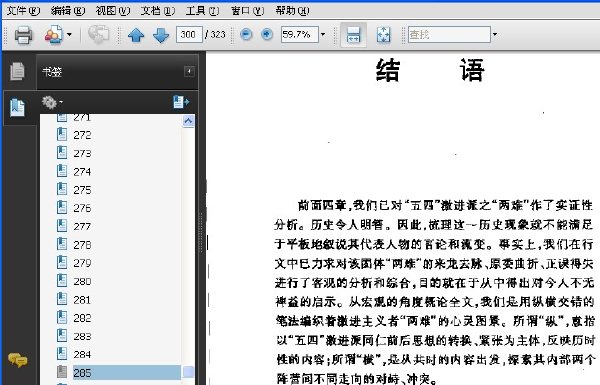Screen dimensions: 600x385
Task: Expand the collaborate icon dropdown arrow
Action: tap(69, 34)
